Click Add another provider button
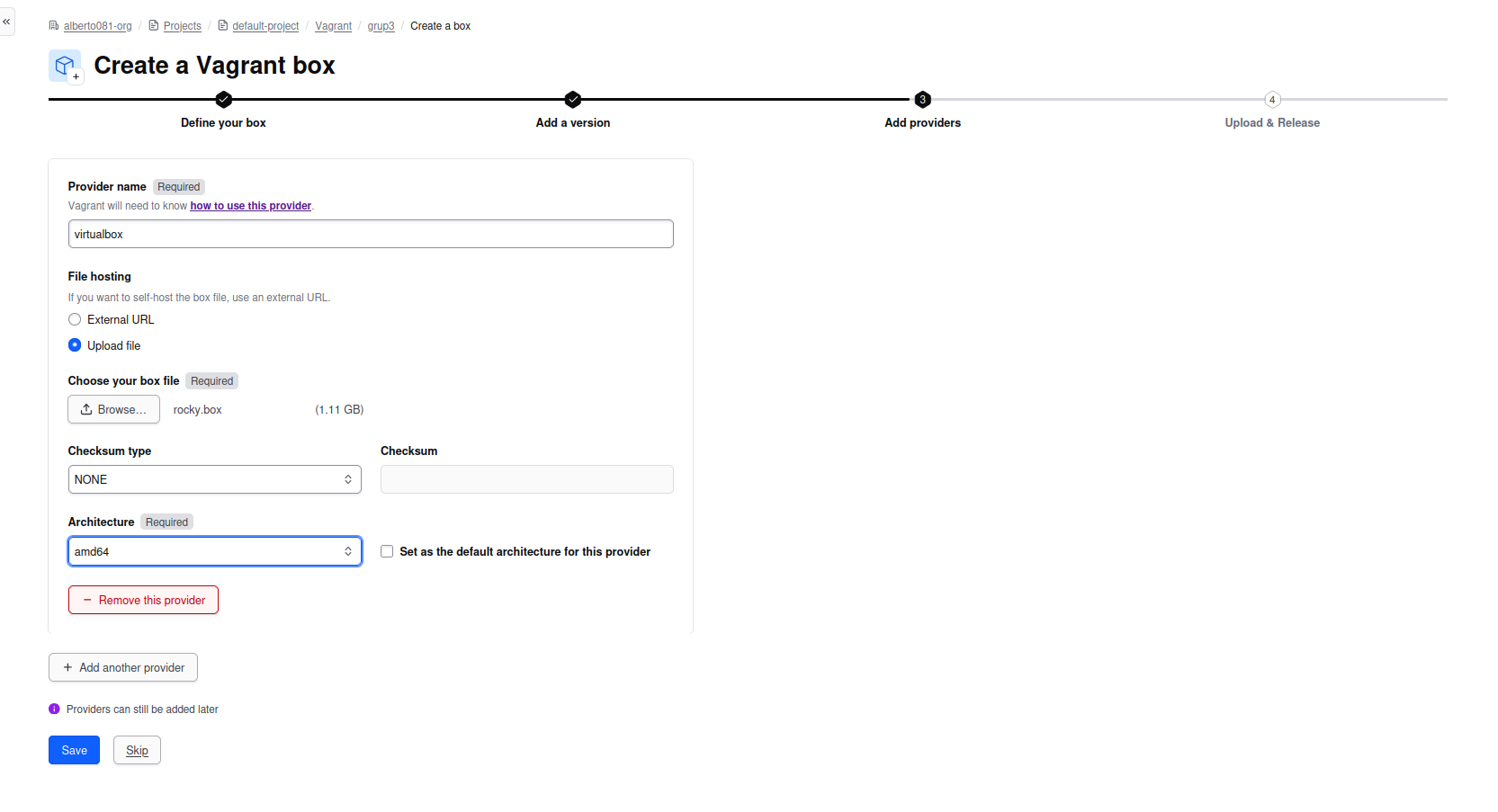 (123, 667)
